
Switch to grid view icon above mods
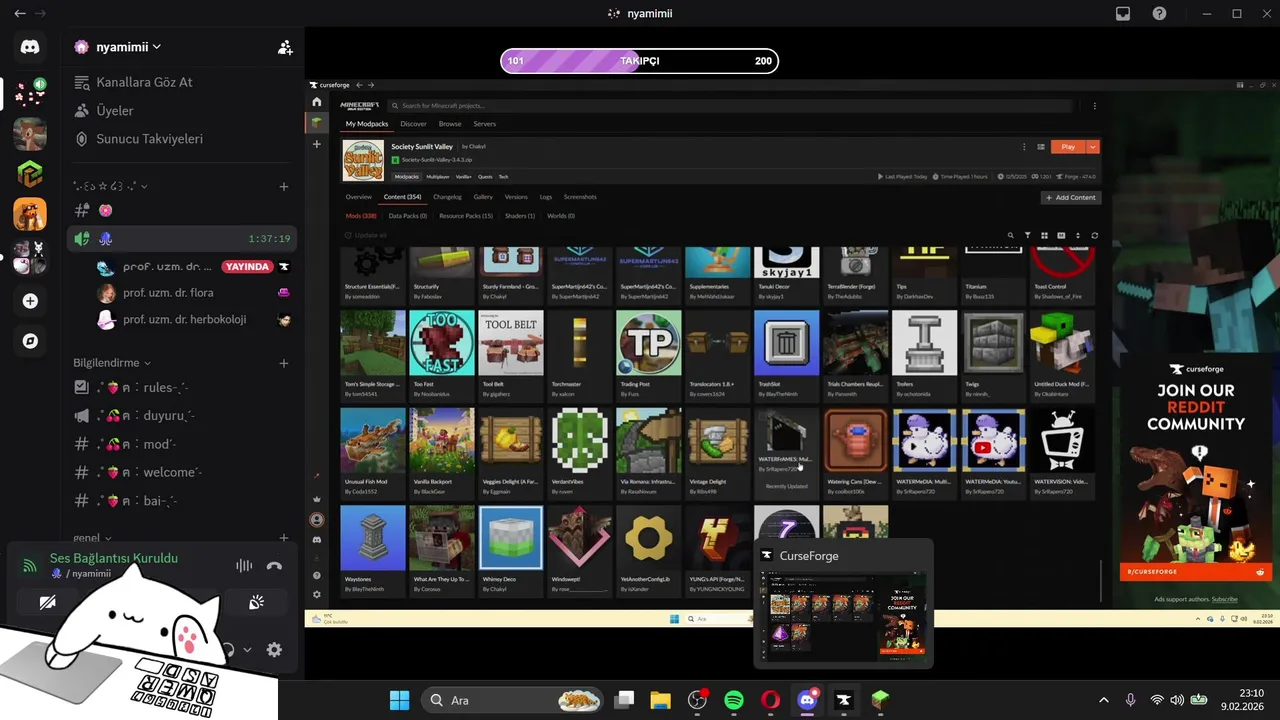1044,236
